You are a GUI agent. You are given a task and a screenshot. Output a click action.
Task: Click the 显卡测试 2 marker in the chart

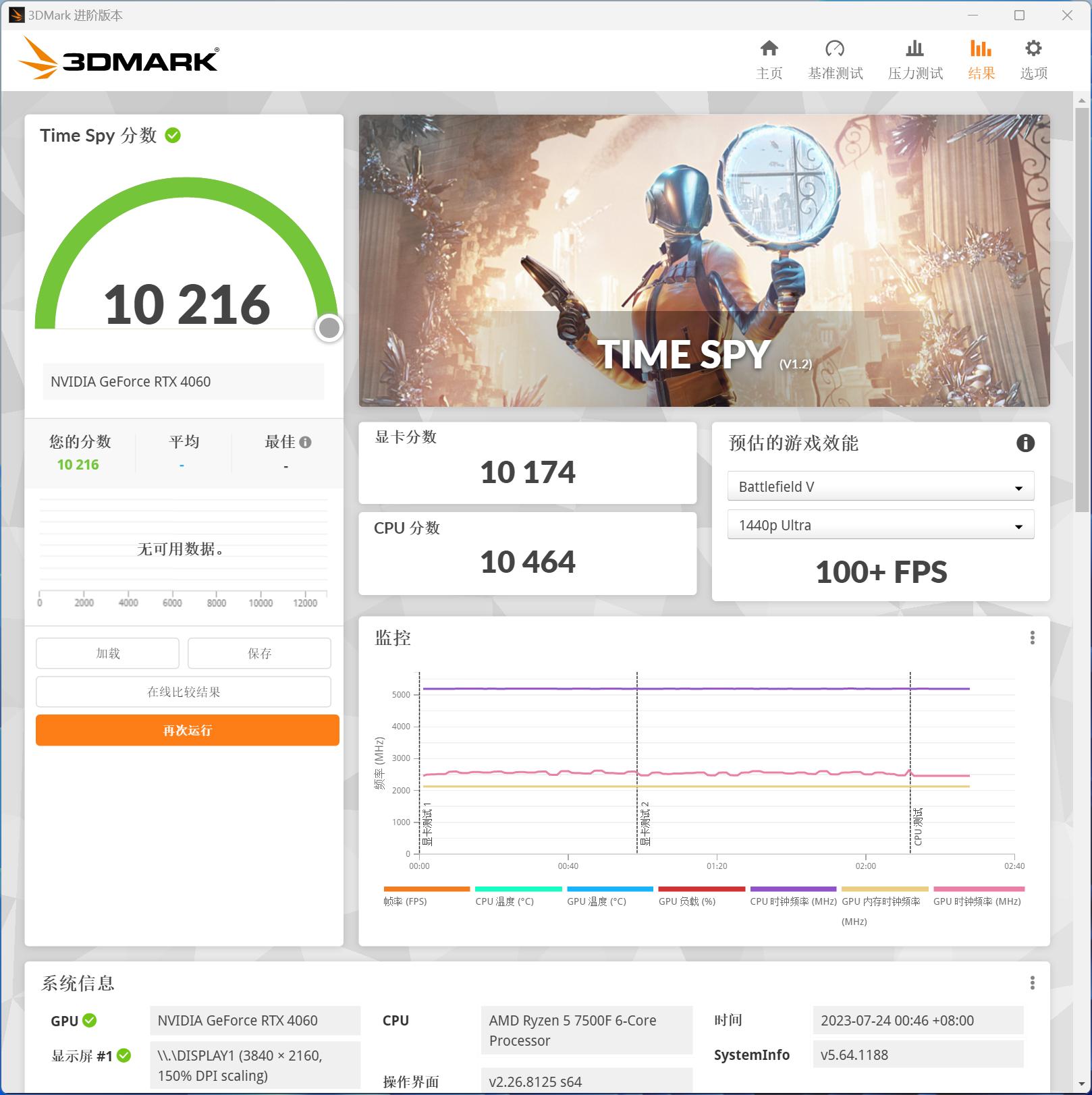coord(645,824)
